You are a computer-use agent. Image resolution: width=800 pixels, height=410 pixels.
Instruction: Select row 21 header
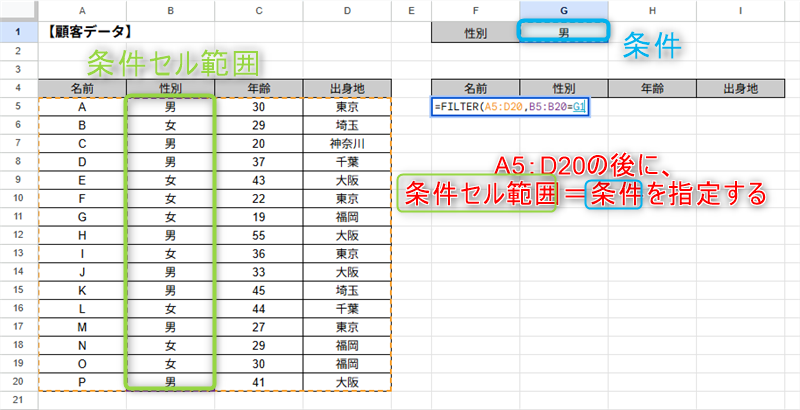click(19, 400)
